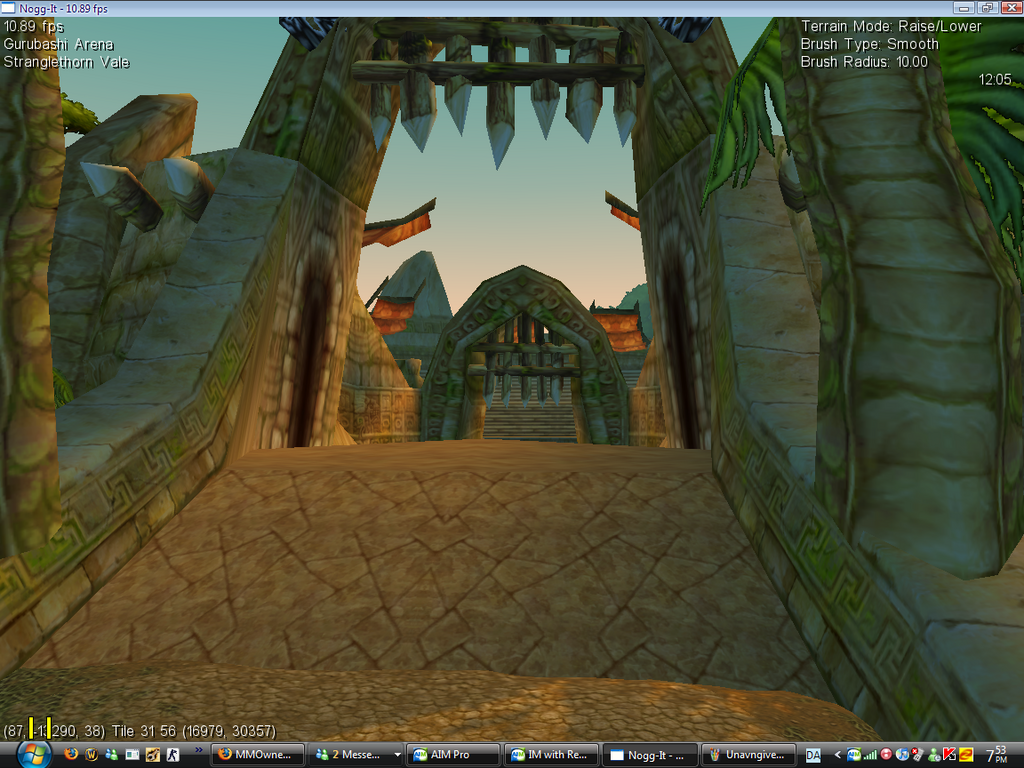
Task: Launch Firefox from Quick Launch
Action: tap(71, 754)
